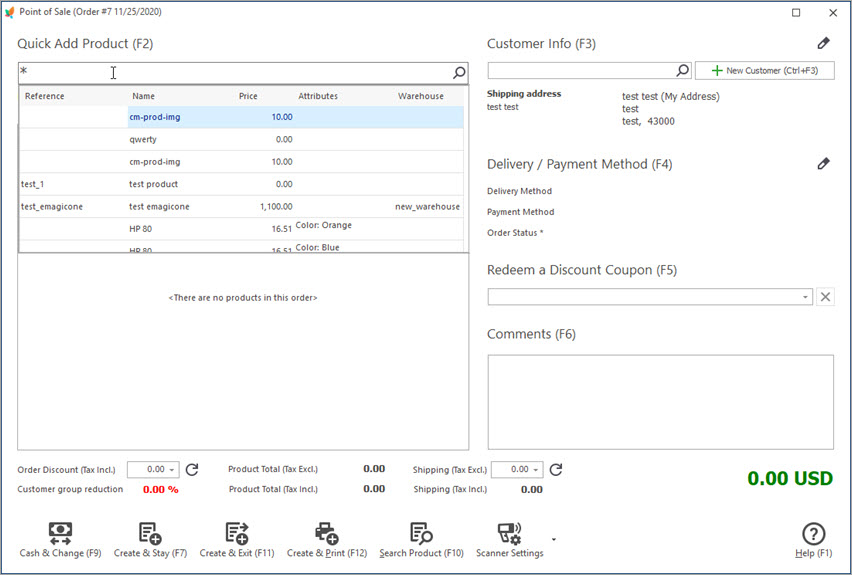Select the qwerty product row
The width and height of the screenshot is (852, 575).
coord(242,139)
